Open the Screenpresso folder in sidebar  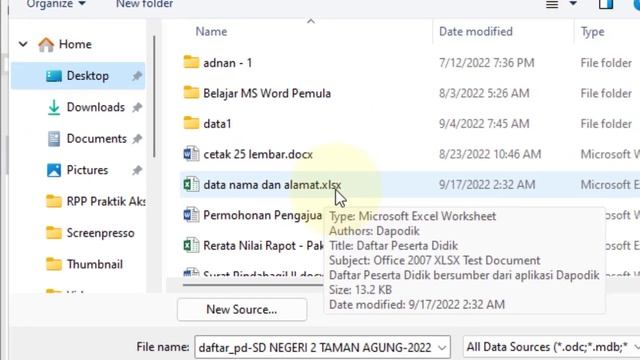[100, 233]
